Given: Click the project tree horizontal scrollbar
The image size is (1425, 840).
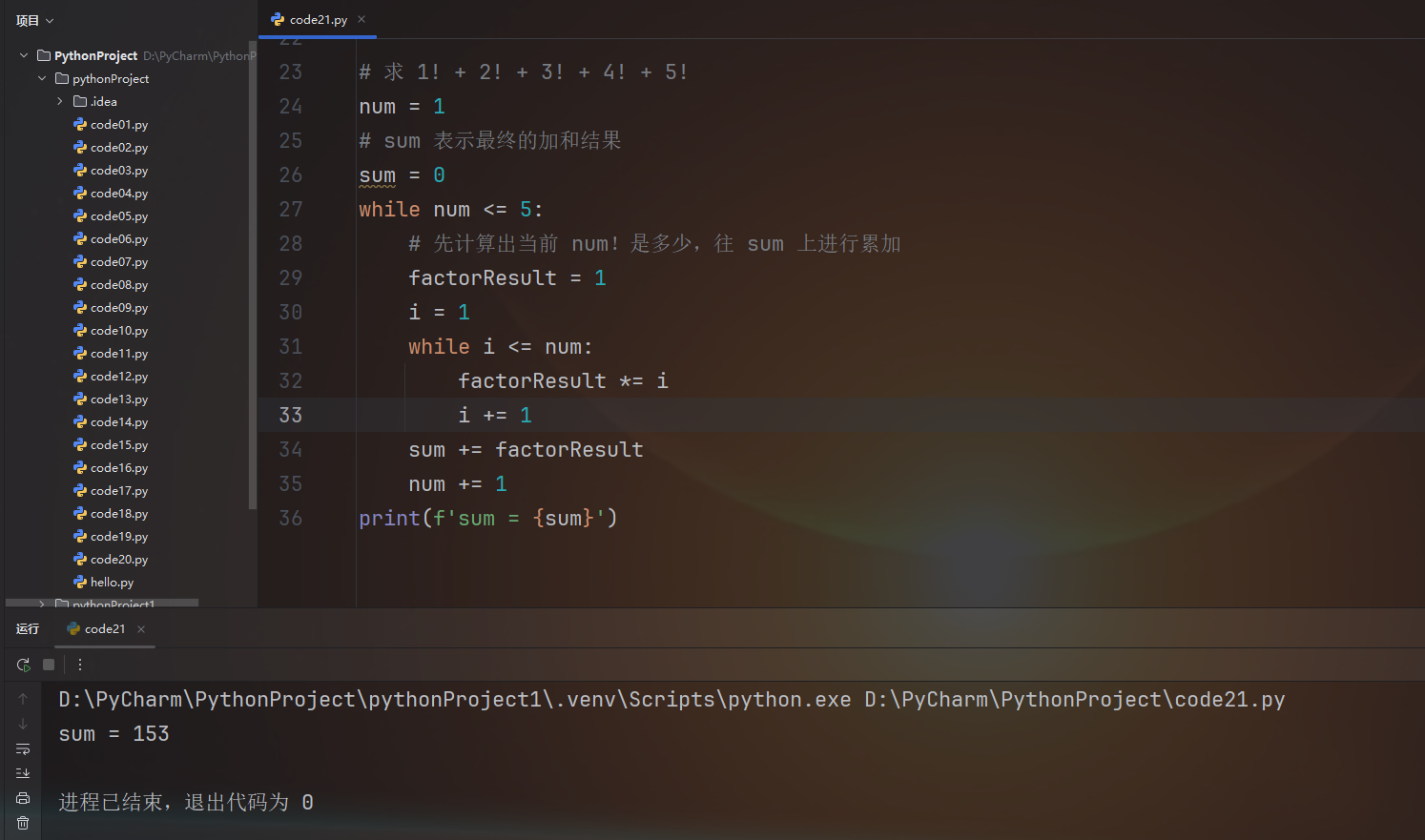Looking at the screenshot, I should tap(102, 603).
